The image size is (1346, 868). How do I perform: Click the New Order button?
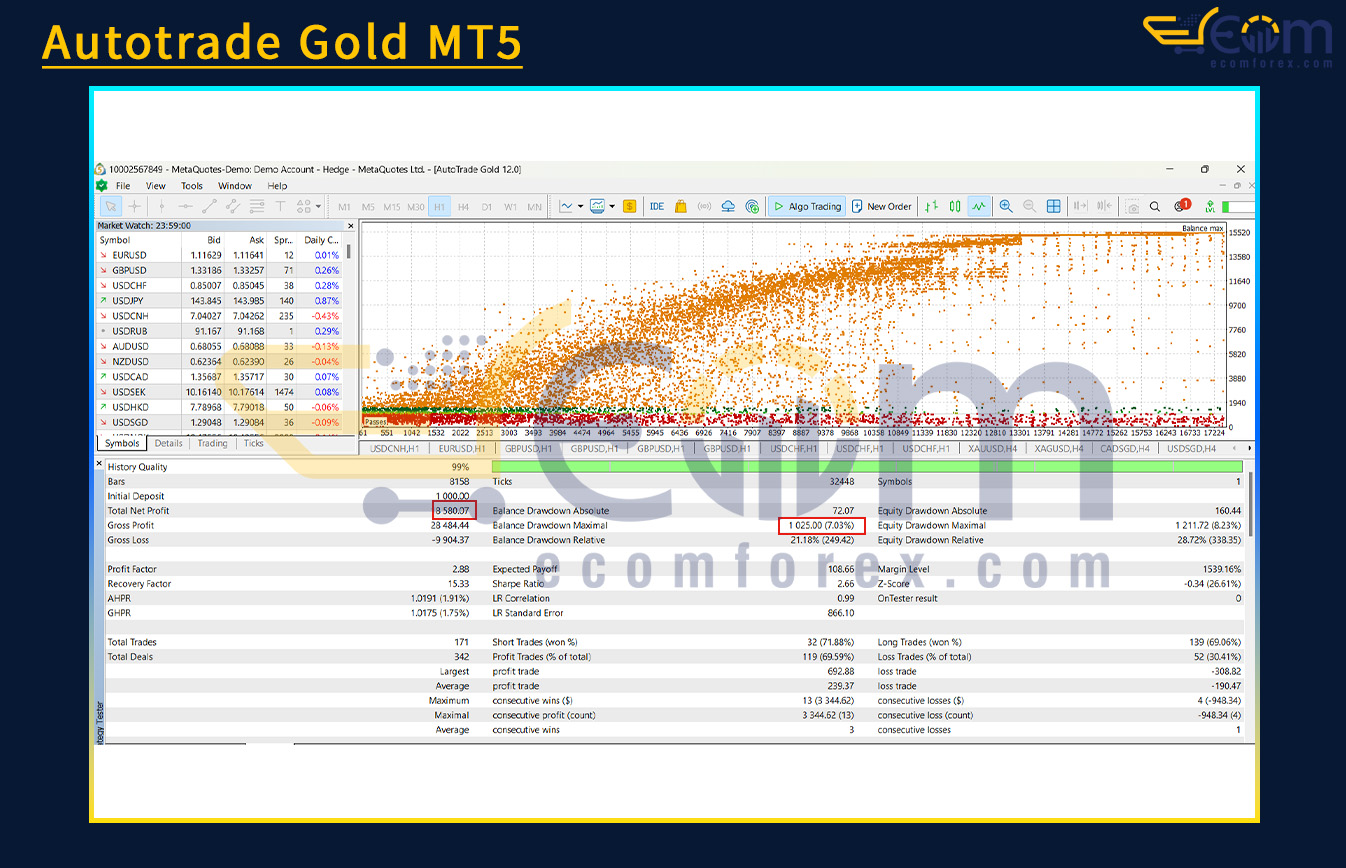(881, 206)
